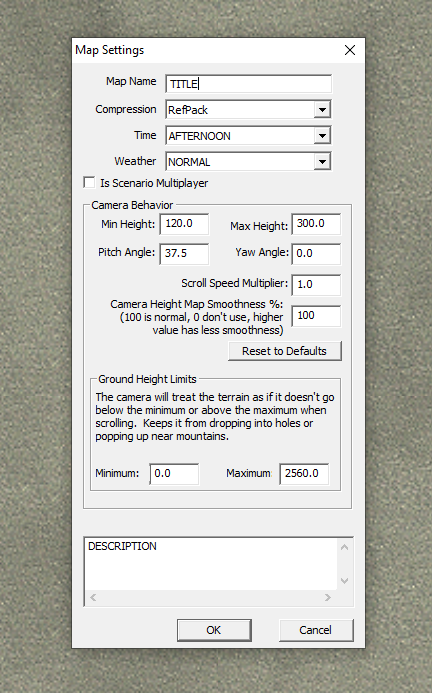Click the Map Name text field

[248, 84]
